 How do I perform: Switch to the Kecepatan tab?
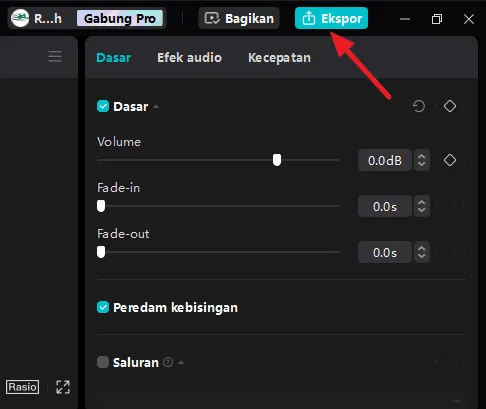[x=279, y=58]
